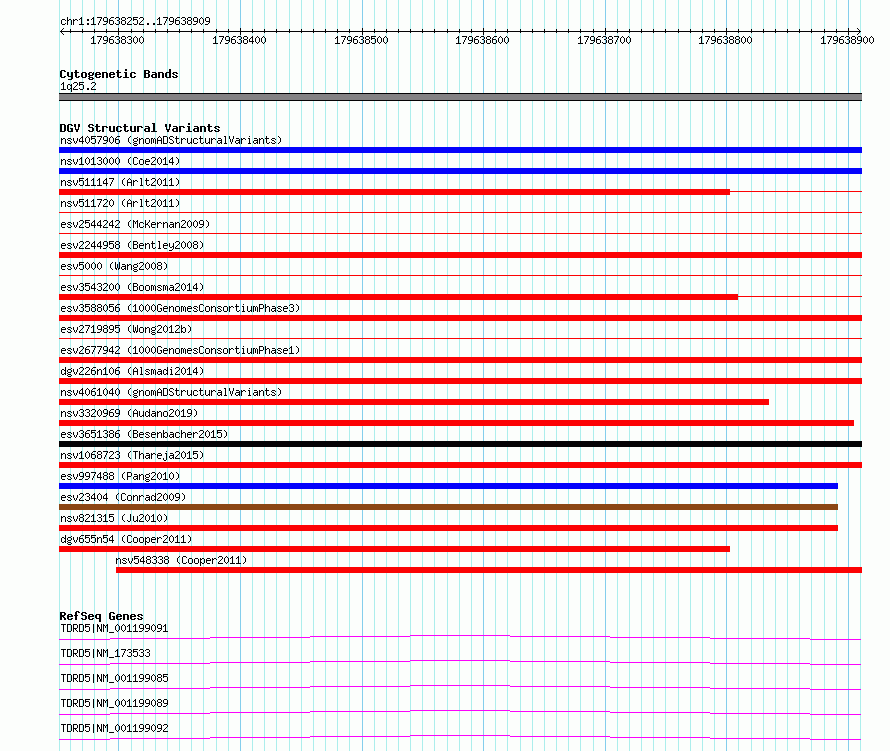Click the nsv3320969 (Audano2019) label
This screenshot has width=890, height=751.
129,413
